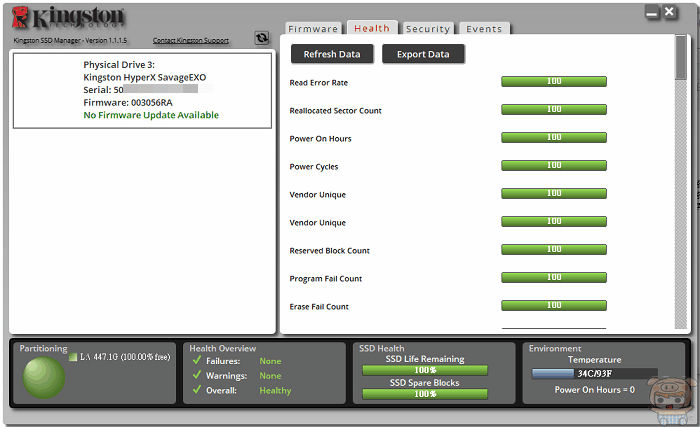Click the Refresh Data button
Image resolution: width=700 pixels, height=427 pixels.
coord(332,54)
